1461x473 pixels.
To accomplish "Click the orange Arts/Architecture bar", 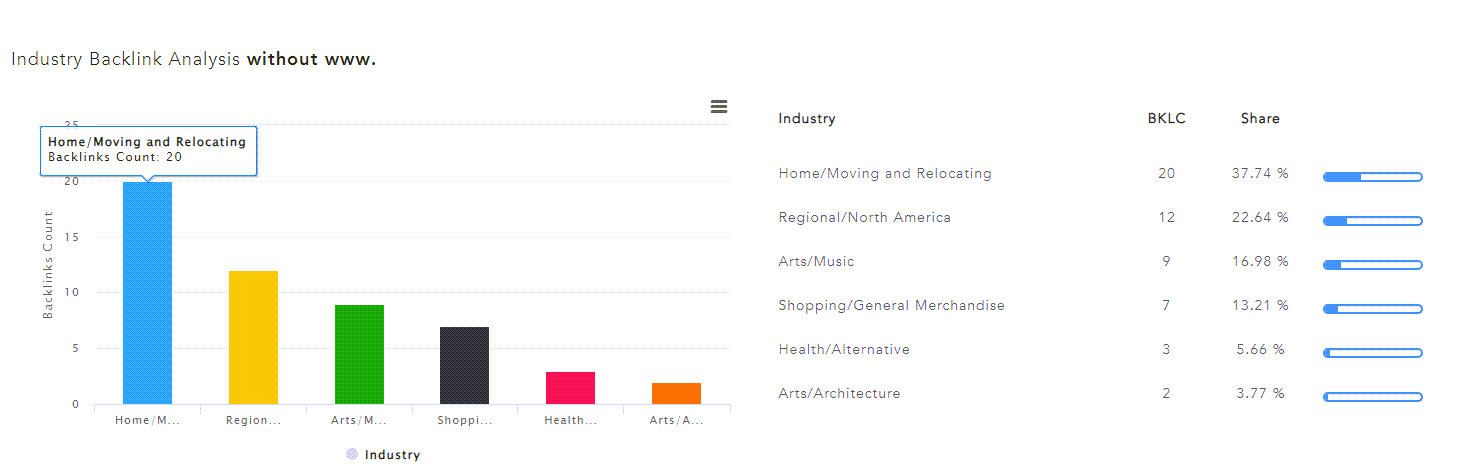I will coord(676,393).
